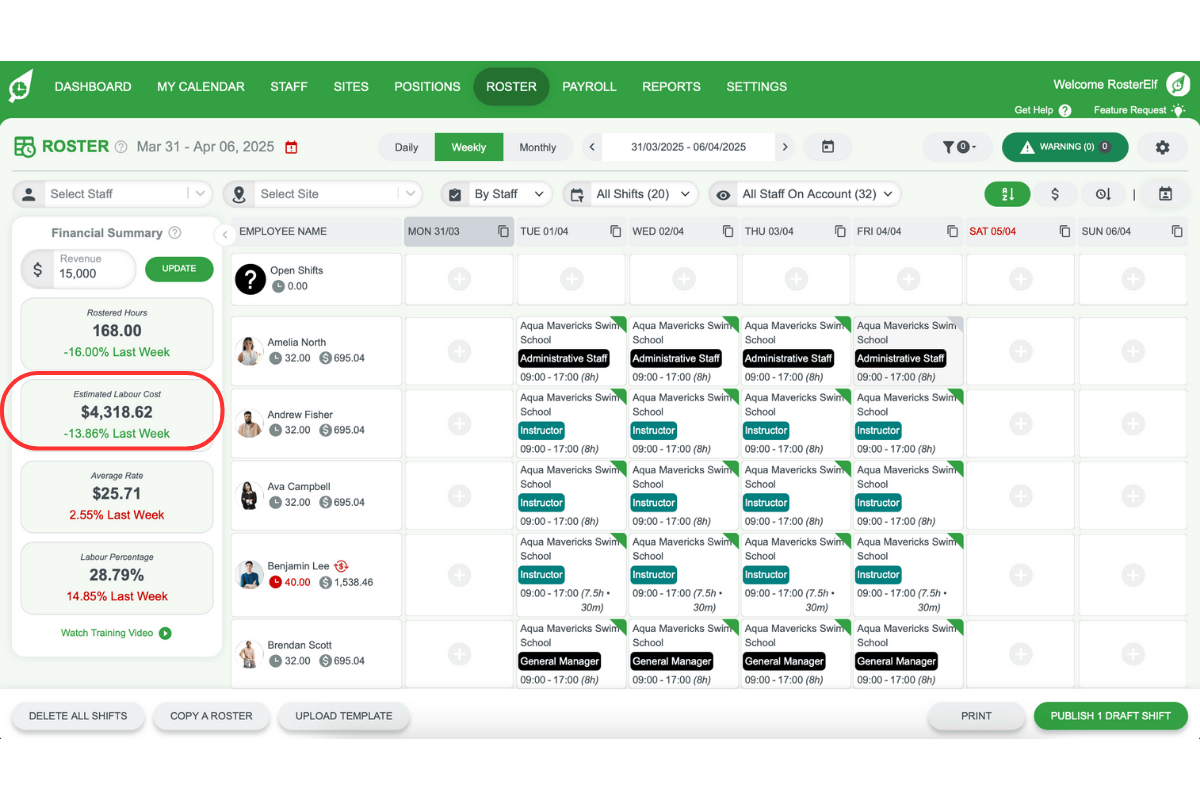Image resolution: width=1200 pixels, height=800 pixels.
Task: Open SETTINGS in the top navigation
Action: click(x=756, y=86)
